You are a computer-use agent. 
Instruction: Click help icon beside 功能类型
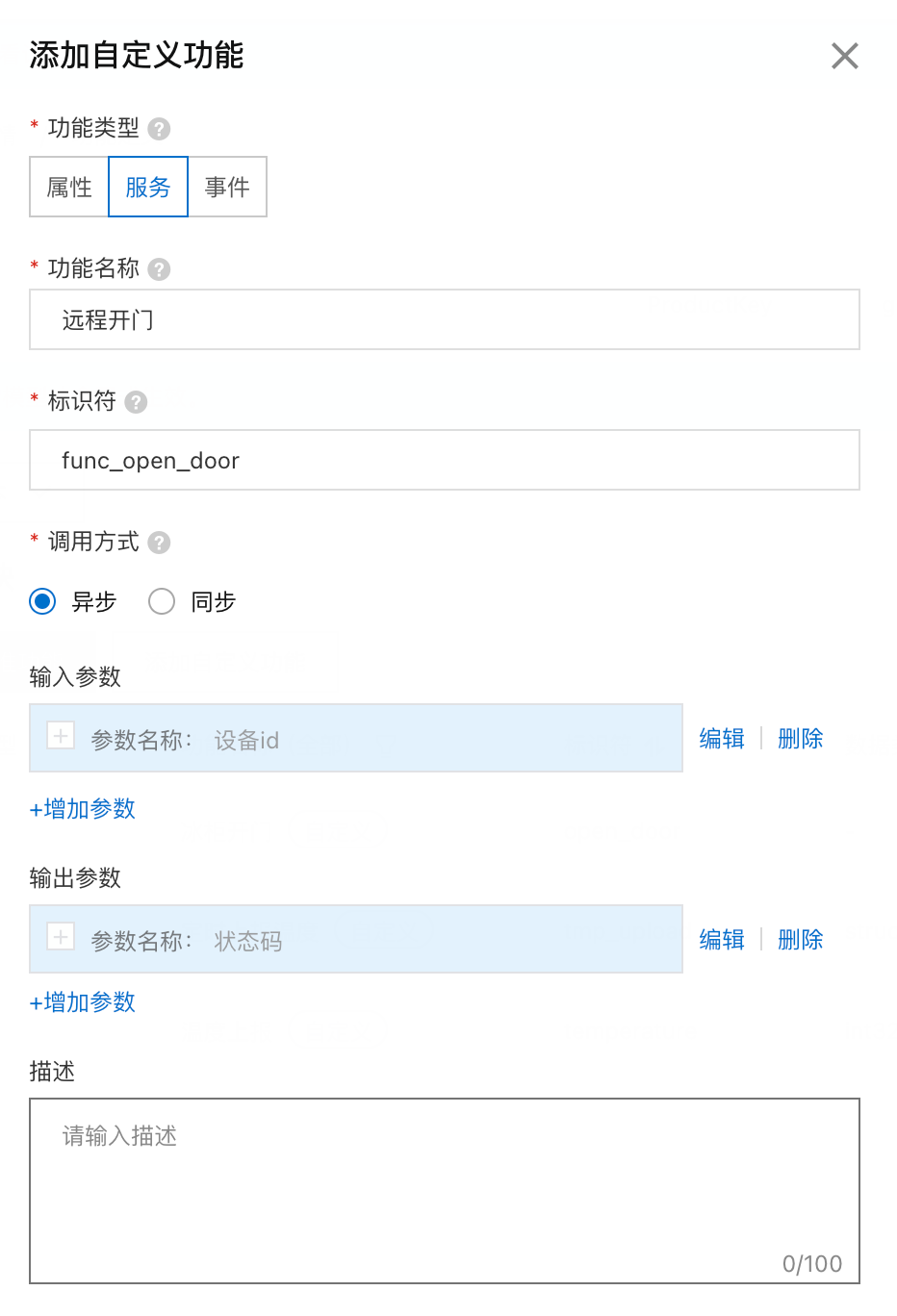160,129
